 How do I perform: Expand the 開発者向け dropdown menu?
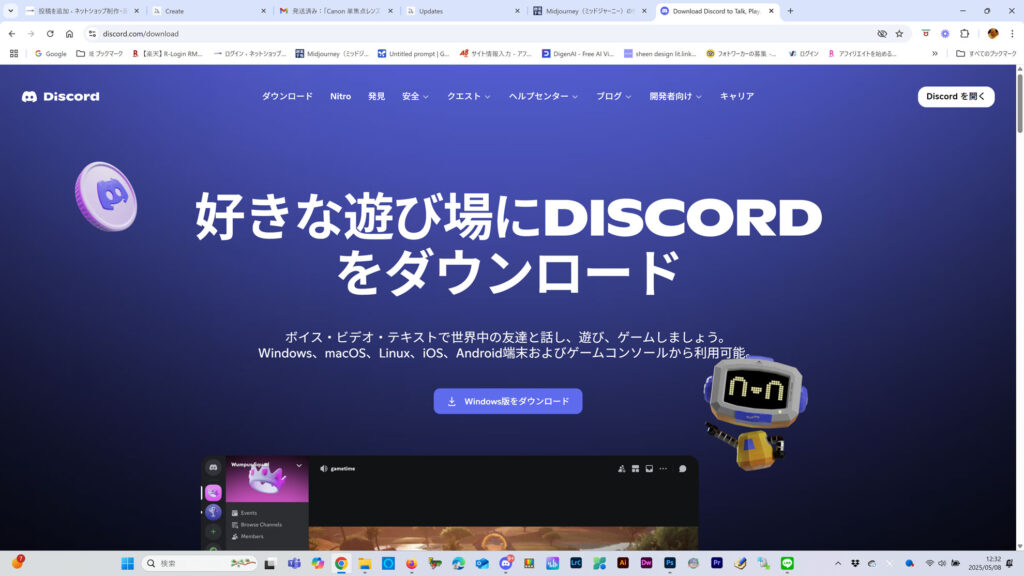(675, 97)
